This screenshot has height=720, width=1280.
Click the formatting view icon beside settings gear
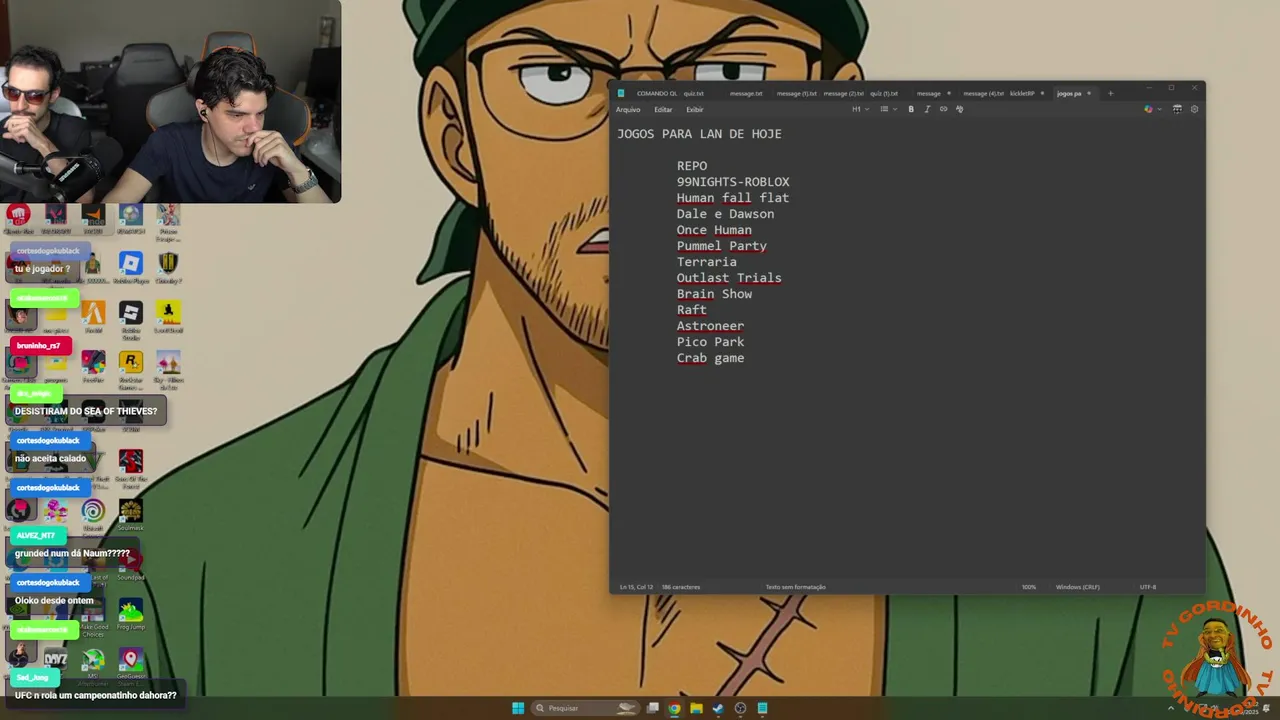(x=1177, y=109)
